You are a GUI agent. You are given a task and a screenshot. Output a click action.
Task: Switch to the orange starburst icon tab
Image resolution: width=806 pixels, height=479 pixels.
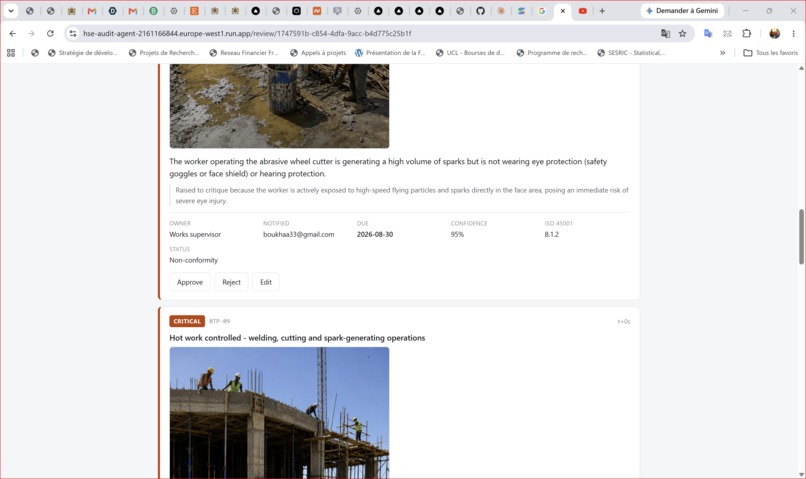pyautogui.click(x=501, y=11)
